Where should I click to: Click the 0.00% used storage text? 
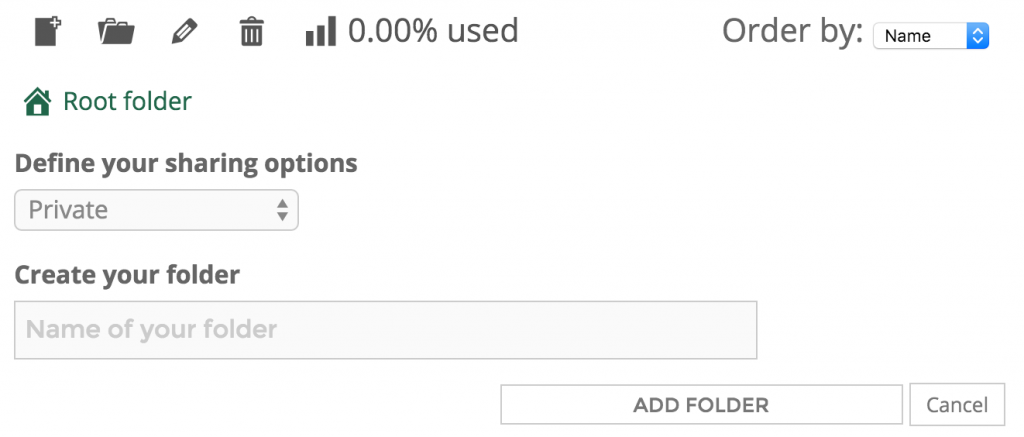click(x=433, y=31)
